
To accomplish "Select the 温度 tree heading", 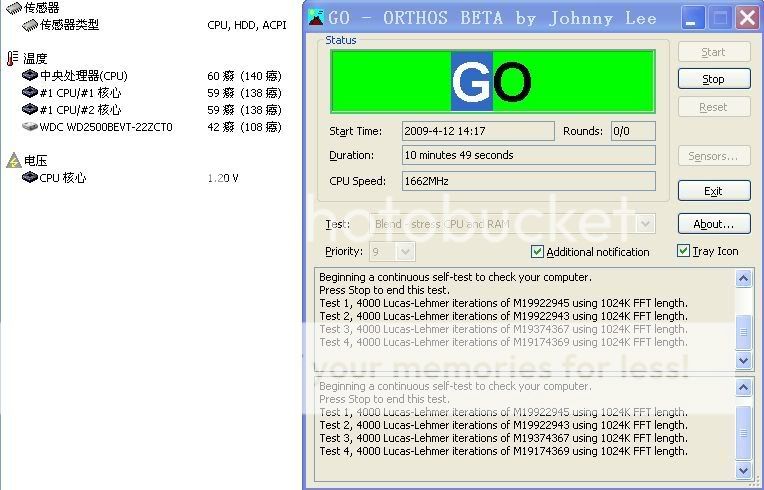I will coord(36,59).
